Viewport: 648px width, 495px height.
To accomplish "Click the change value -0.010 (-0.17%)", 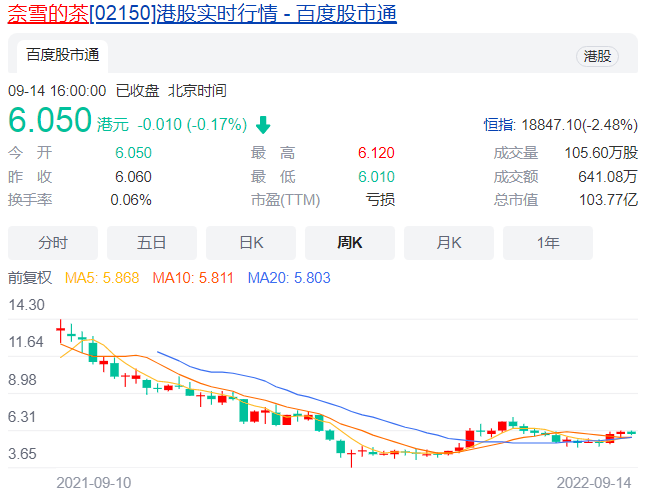I will pyautogui.click(x=192, y=124).
